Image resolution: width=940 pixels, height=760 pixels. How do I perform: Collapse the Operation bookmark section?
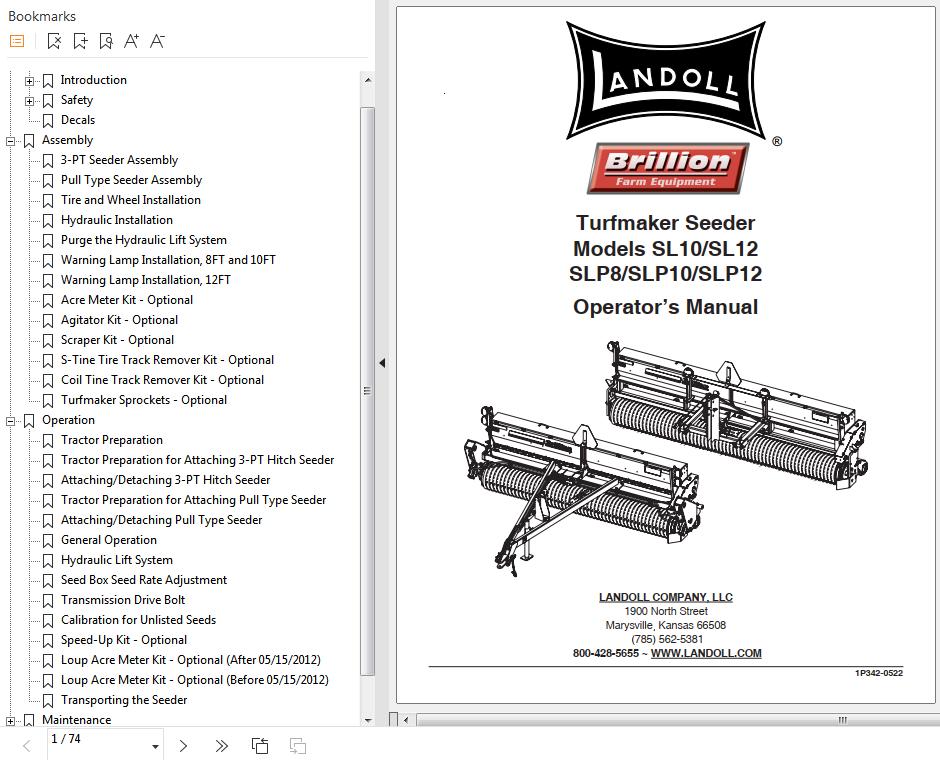[10, 421]
